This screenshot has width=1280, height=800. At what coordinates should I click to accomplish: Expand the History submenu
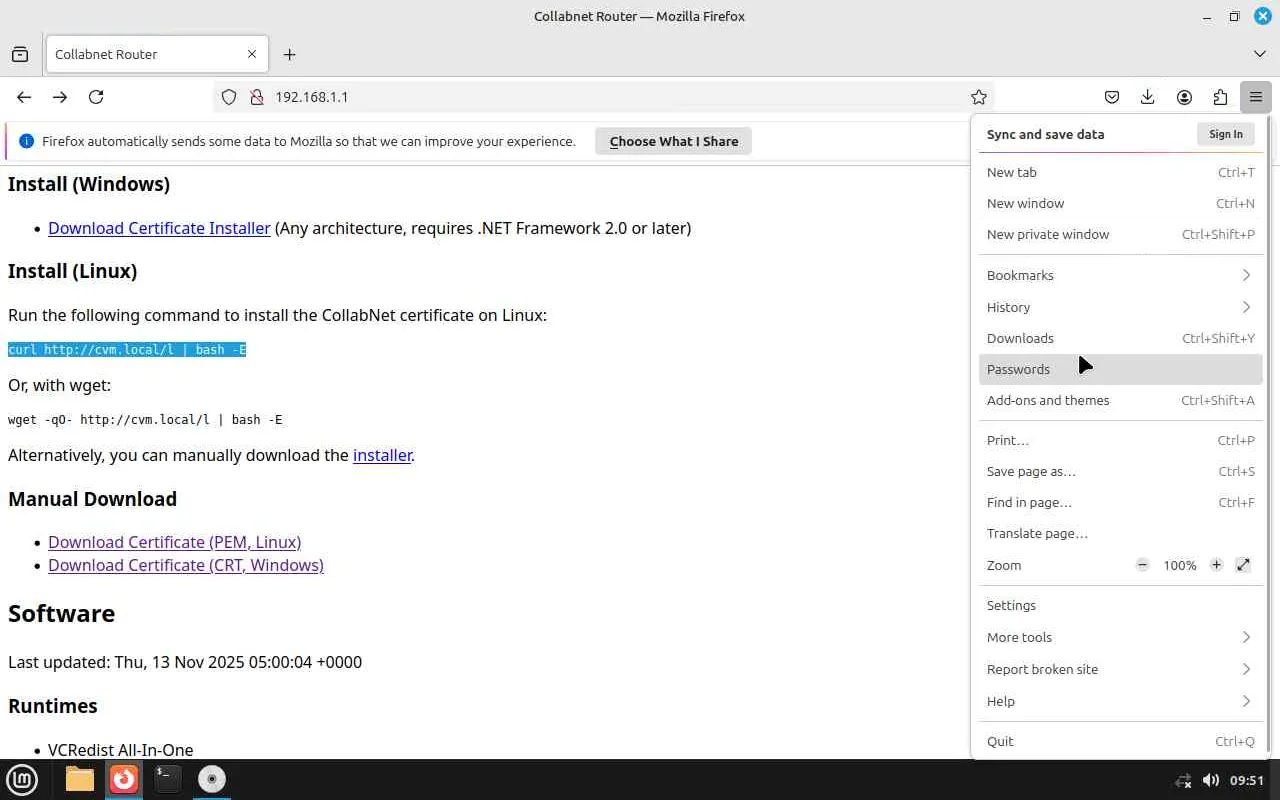pos(1120,307)
